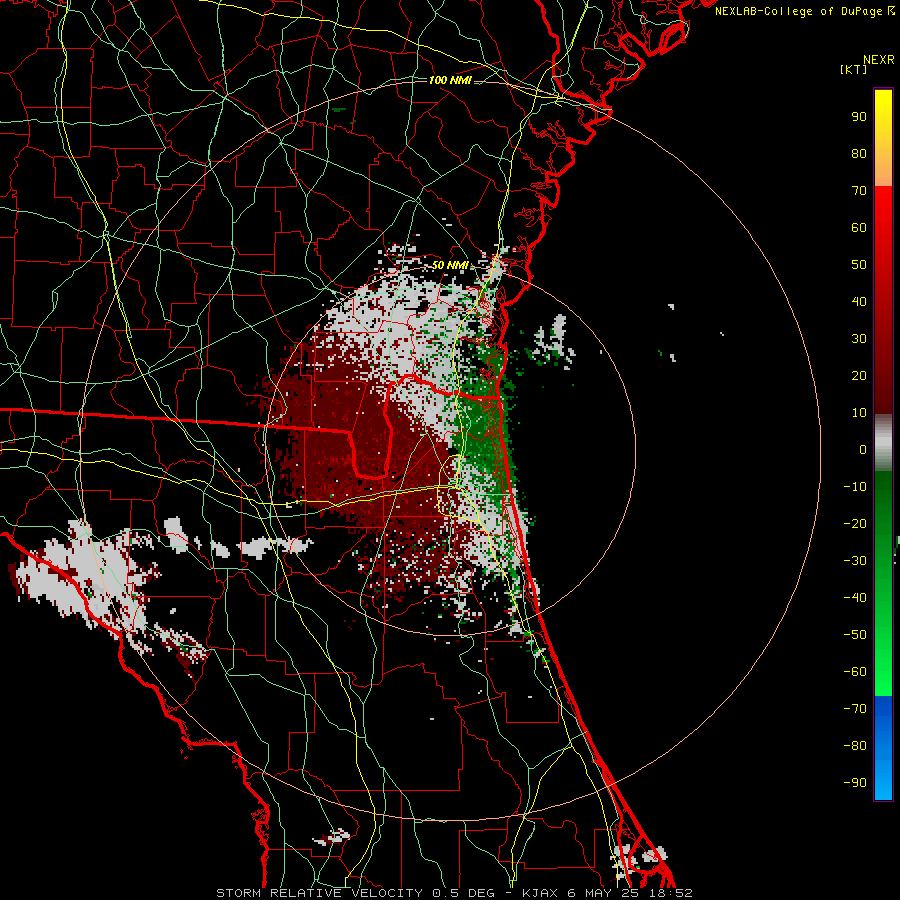
Task: Click the 30 value on the velocity scale
Action: tap(859, 339)
